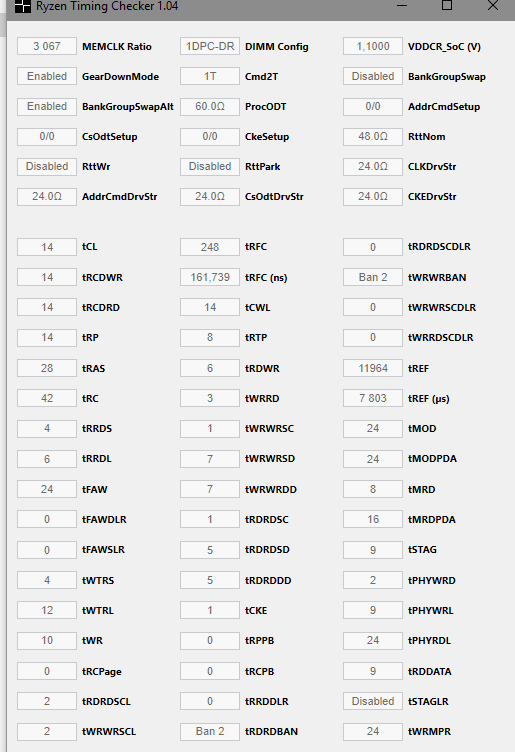Click the tREF value box showing 11964
This screenshot has height=752, width=515.
(373, 368)
